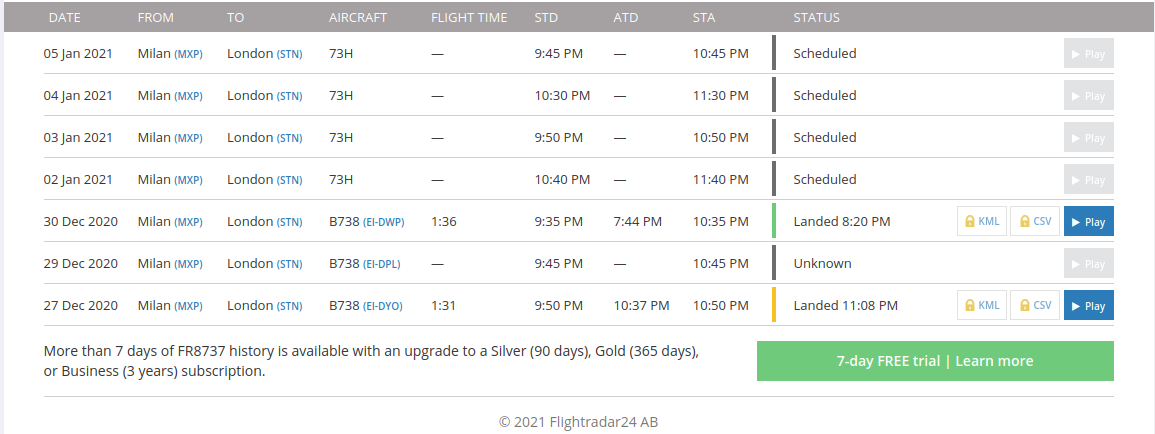1155x434 pixels.
Task: Download KML for 30 Dec 2020 flight
Action: (x=981, y=221)
